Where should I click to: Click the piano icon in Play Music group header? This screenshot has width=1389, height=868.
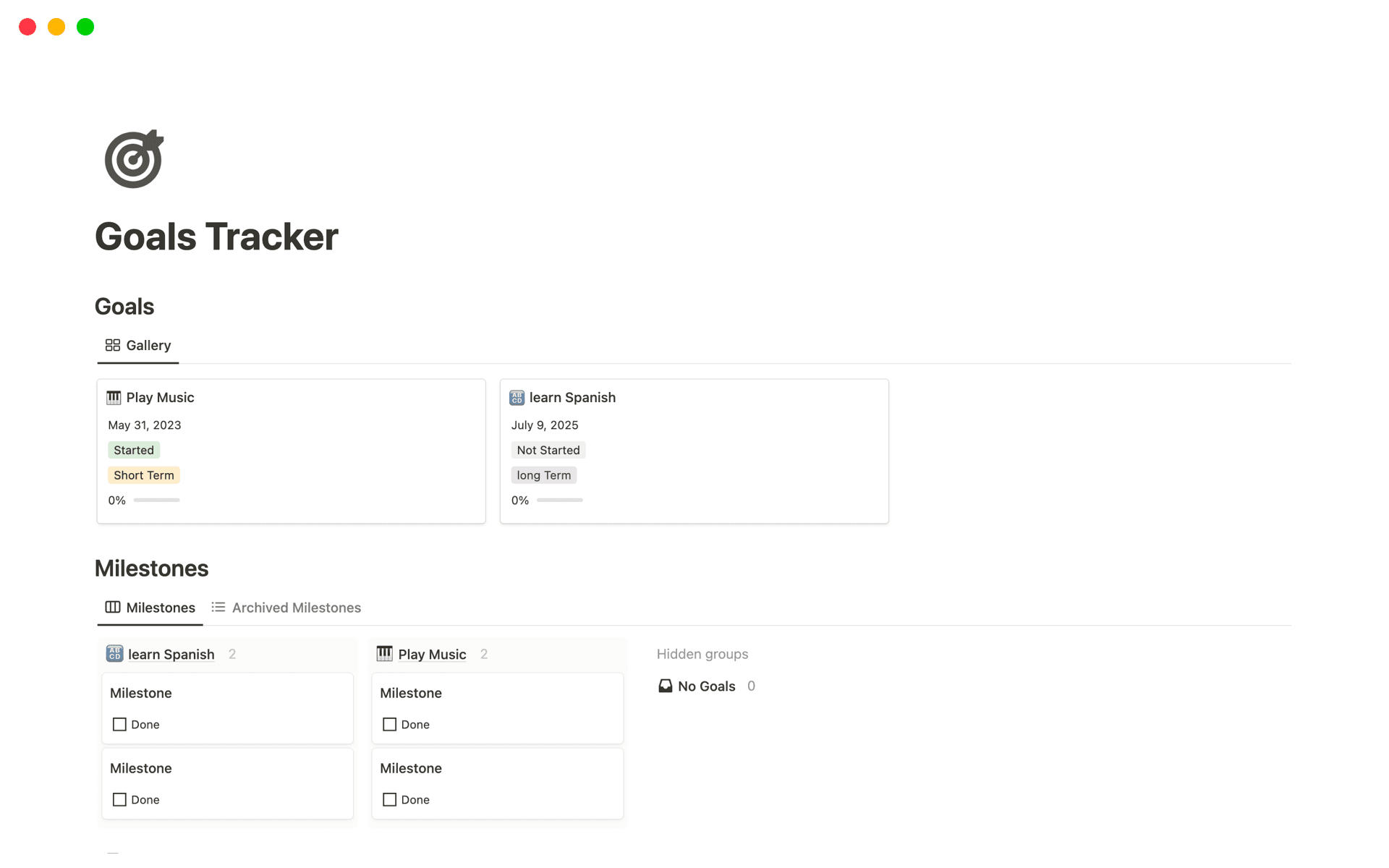384,653
